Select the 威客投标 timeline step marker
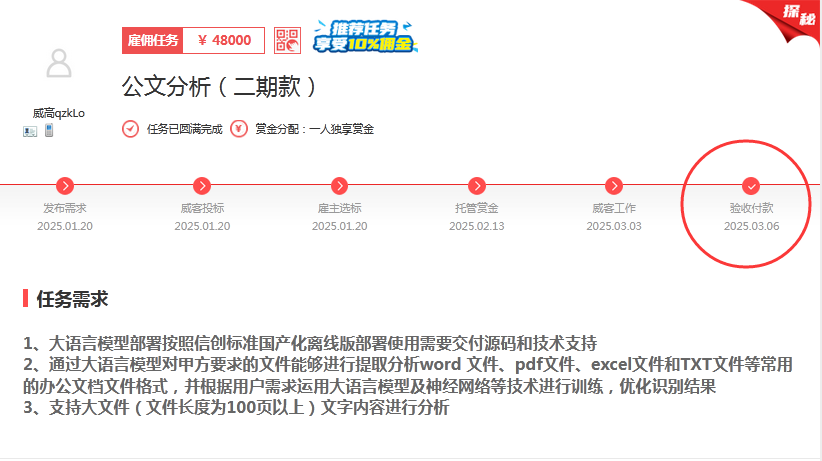The image size is (822, 461). (x=202, y=186)
